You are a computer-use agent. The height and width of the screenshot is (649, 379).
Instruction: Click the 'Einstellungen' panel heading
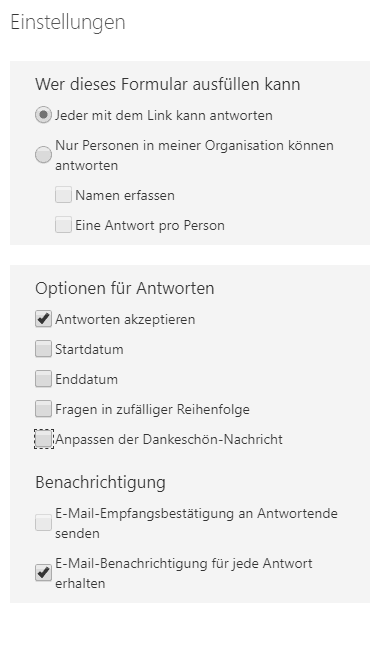pyautogui.click(x=68, y=22)
